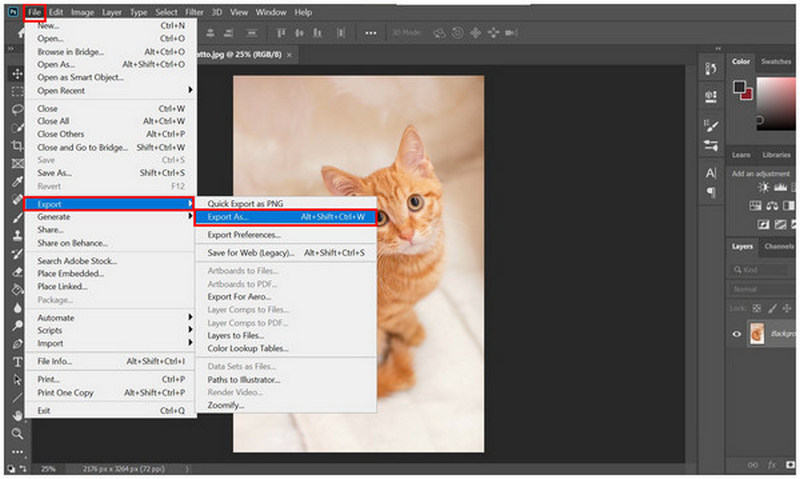Expand the Import submenu arrow
This screenshot has height=479, width=800.
click(190, 343)
